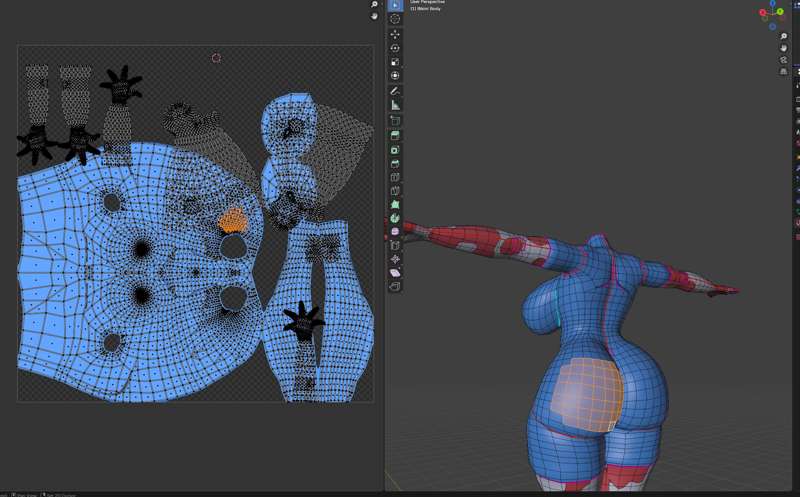The image size is (800, 497).
Task: Activate the Loop Cut tool
Action: pyautogui.click(x=395, y=178)
